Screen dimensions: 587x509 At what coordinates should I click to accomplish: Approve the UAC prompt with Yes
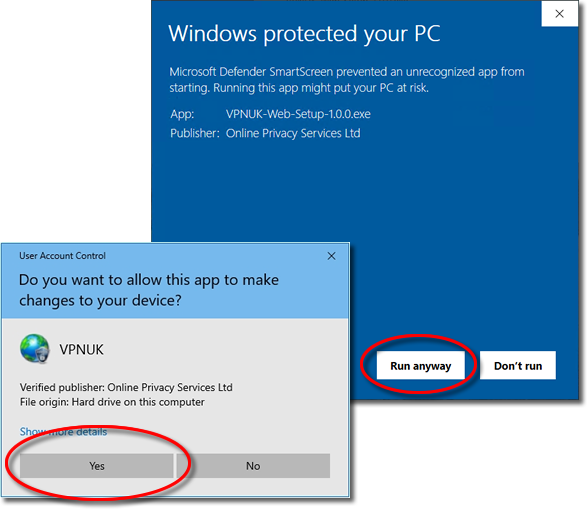tap(97, 466)
